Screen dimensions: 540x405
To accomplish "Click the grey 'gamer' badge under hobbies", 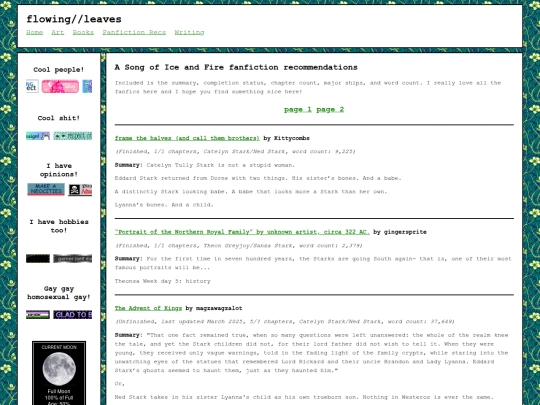I will tap(73, 259).
